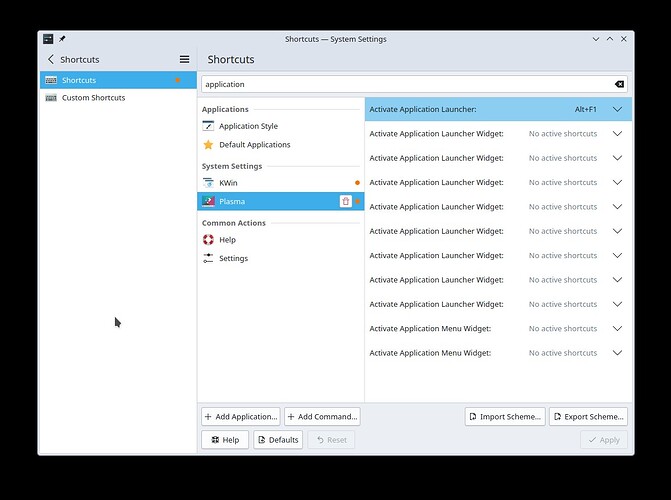Click the Reset button
This screenshot has width=671, height=500.
[x=331, y=440]
